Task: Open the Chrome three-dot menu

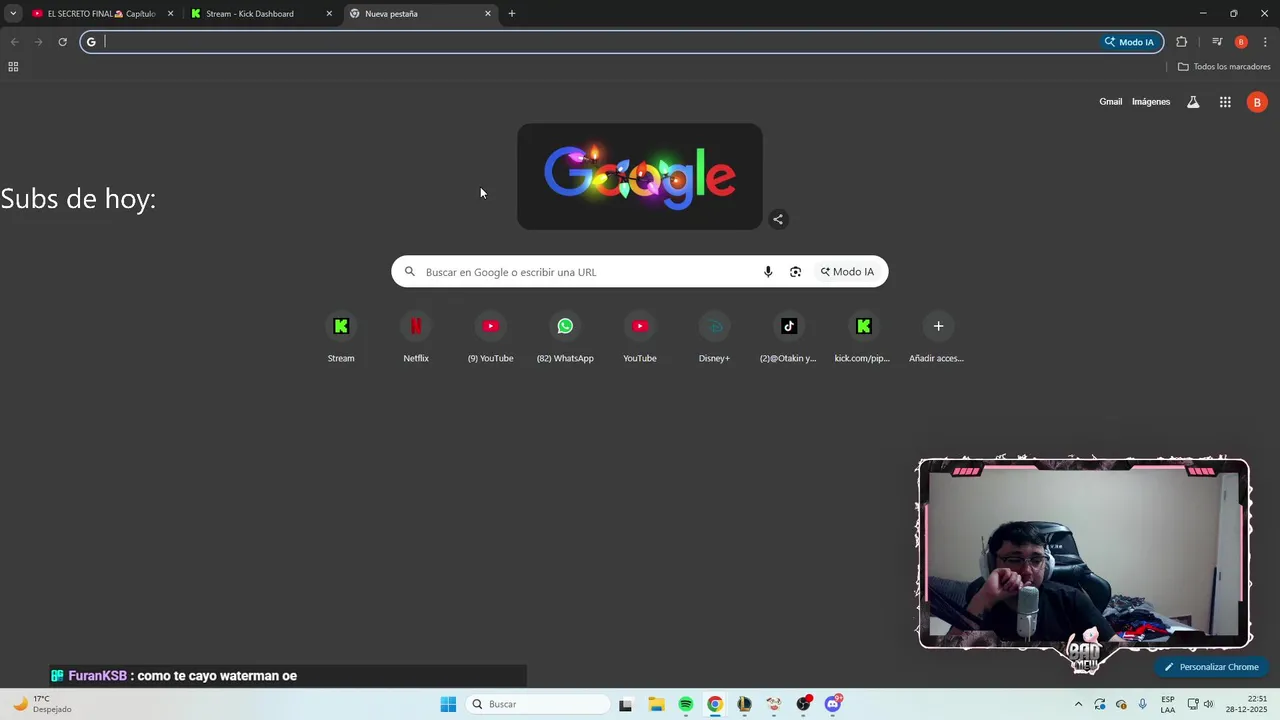Action: coord(1265,42)
